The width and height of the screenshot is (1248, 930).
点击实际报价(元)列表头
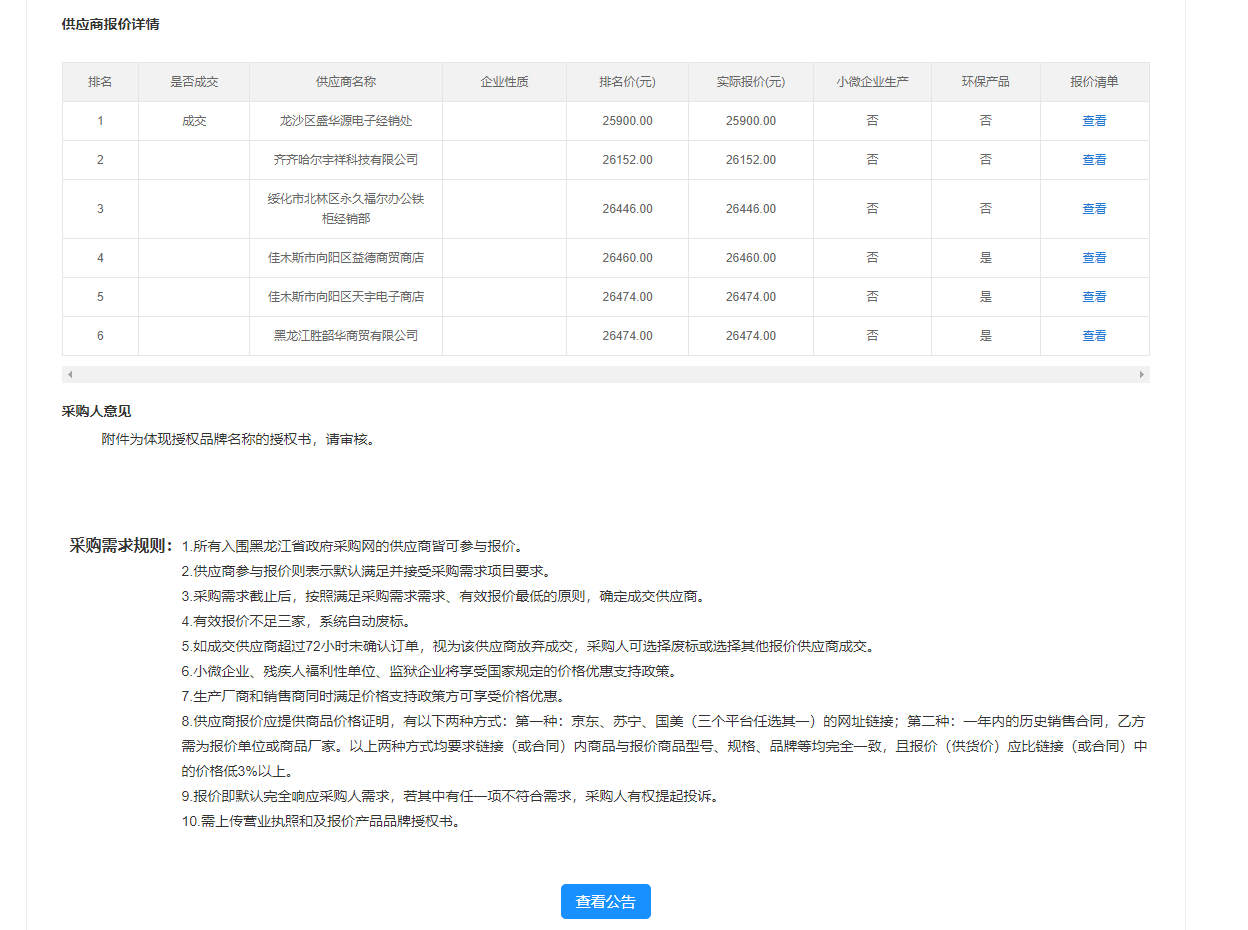[751, 81]
